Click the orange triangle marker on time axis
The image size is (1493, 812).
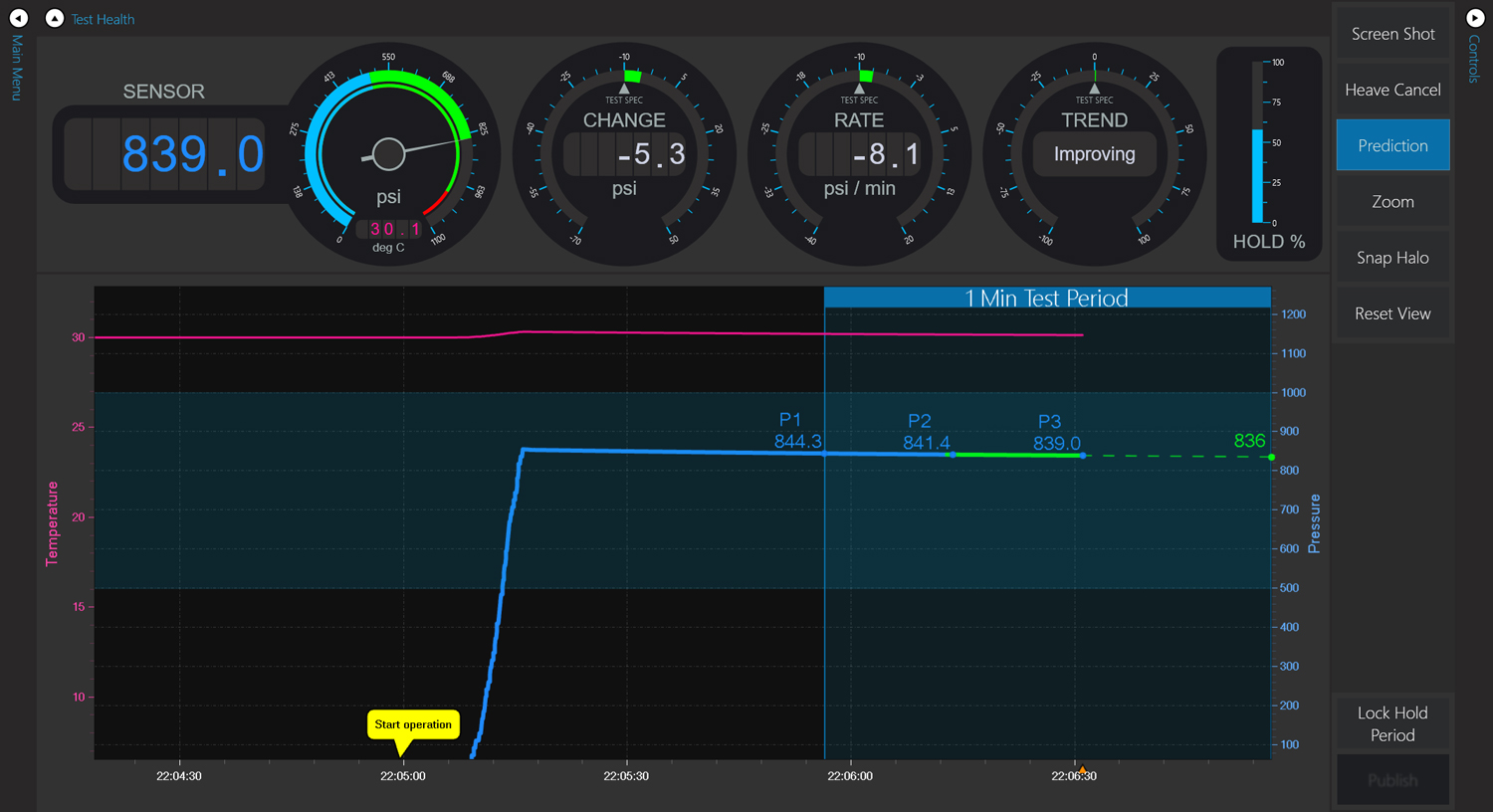(1082, 770)
